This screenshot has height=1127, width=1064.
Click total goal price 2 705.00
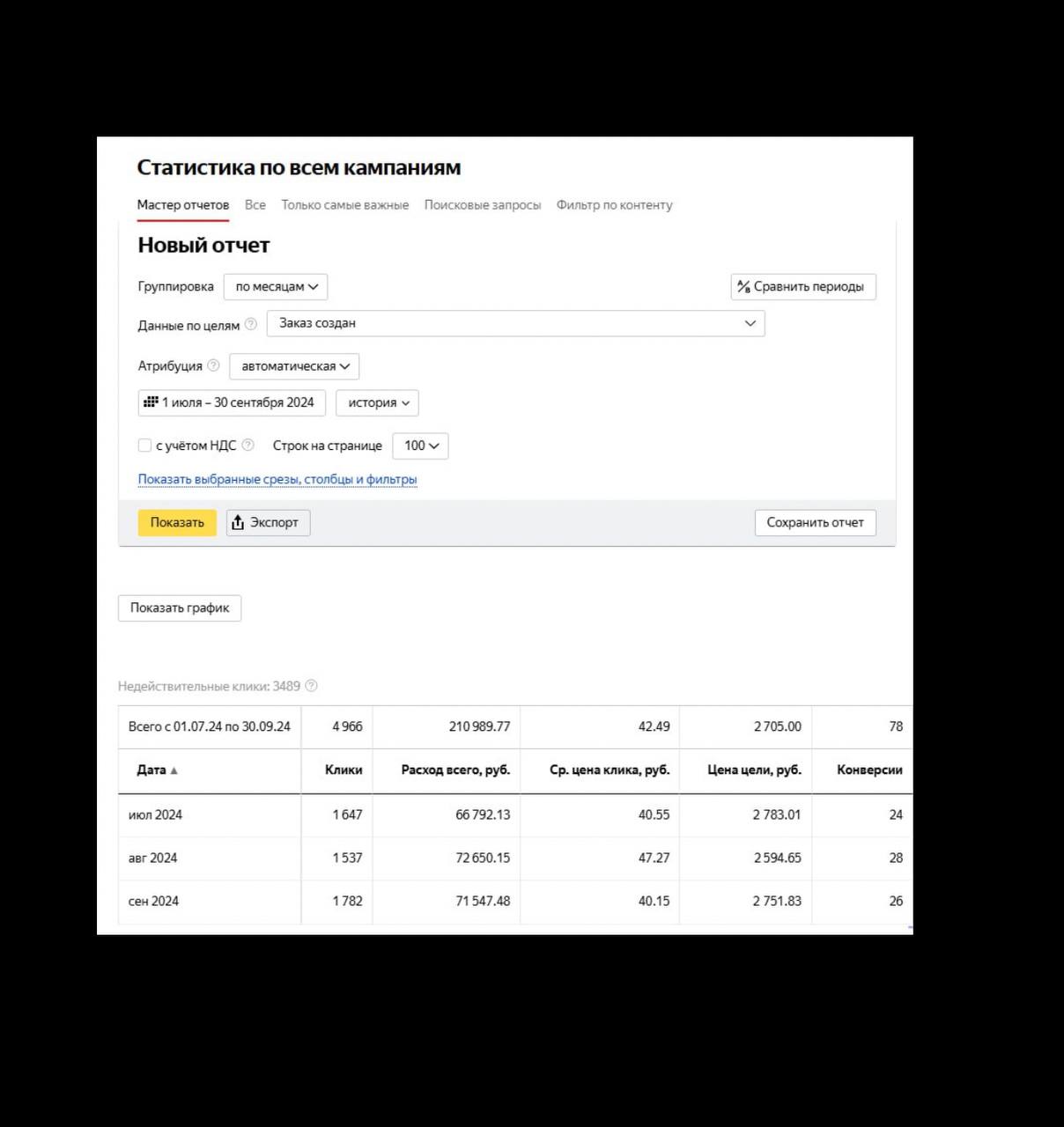point(778,727)
